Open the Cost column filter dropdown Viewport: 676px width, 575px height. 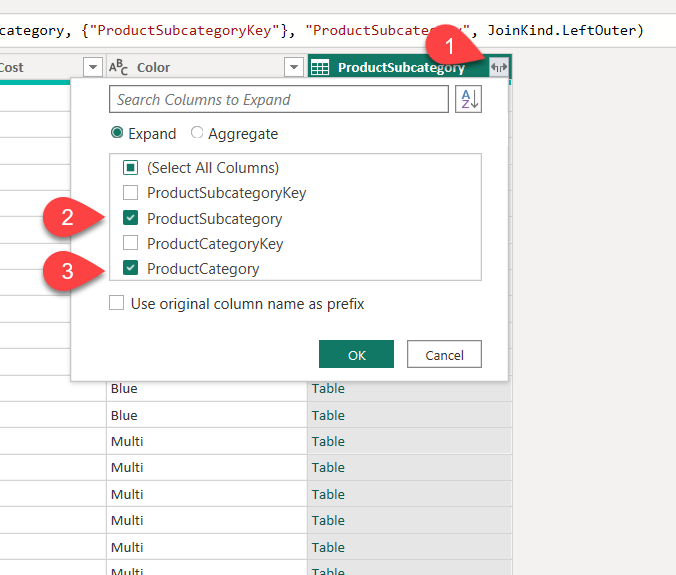93,67
